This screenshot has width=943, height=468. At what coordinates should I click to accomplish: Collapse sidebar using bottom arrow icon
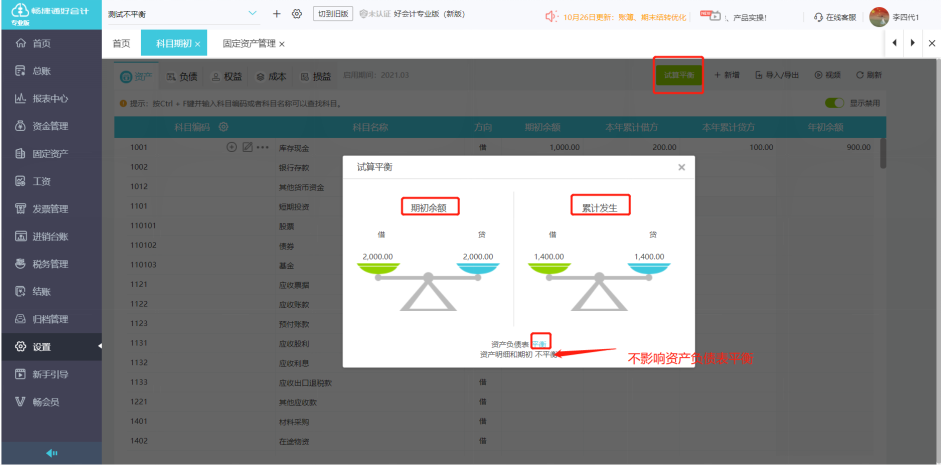coord(51,454)
